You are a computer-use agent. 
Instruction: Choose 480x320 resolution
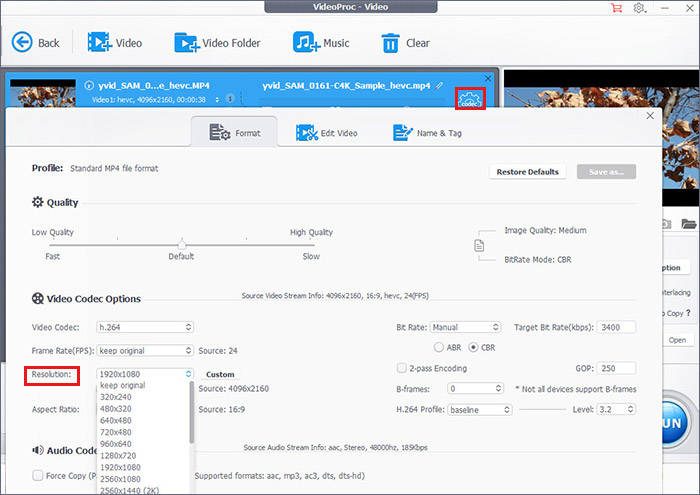(x=143, y=408)
